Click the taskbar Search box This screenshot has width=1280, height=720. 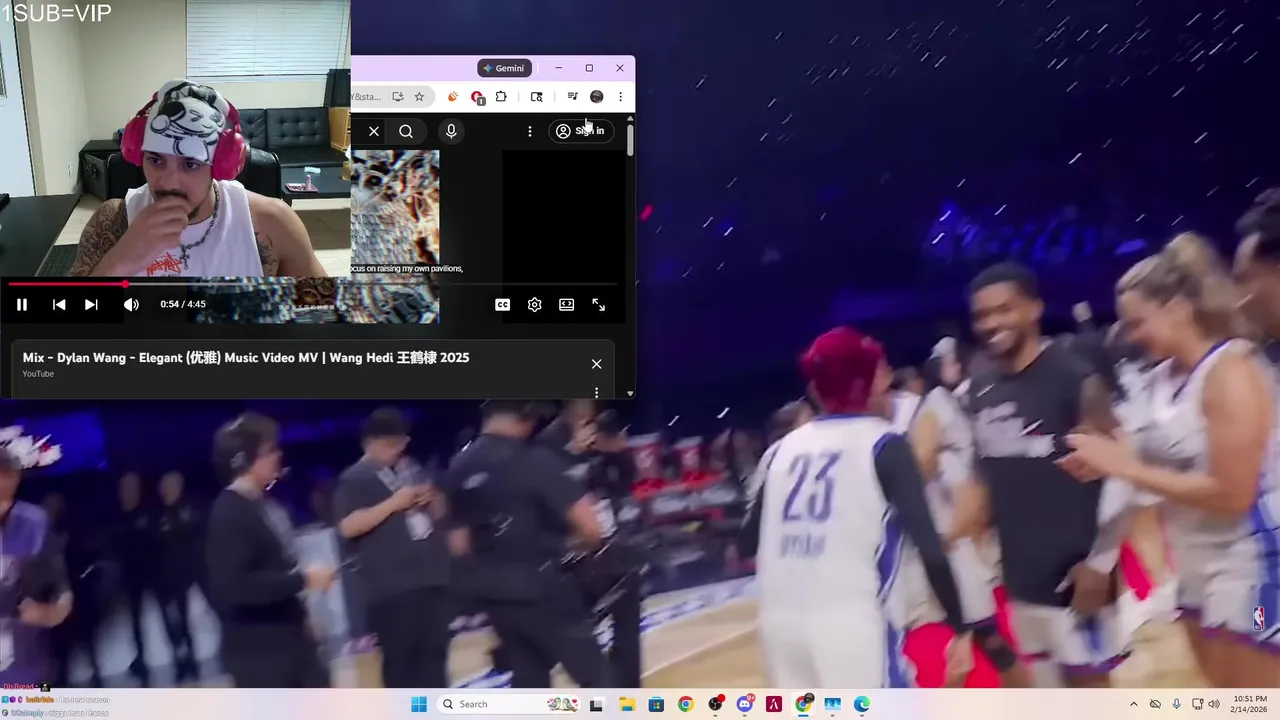point(509,704)
